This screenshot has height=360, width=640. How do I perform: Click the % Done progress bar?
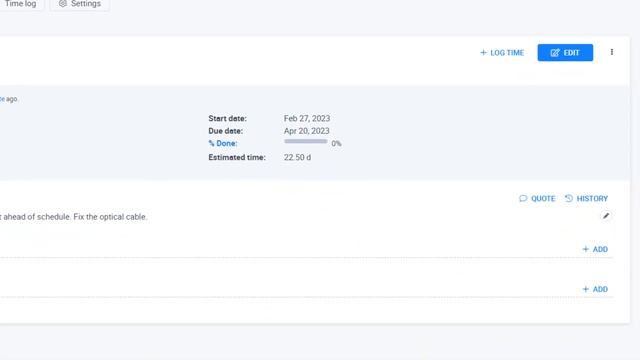305,142
